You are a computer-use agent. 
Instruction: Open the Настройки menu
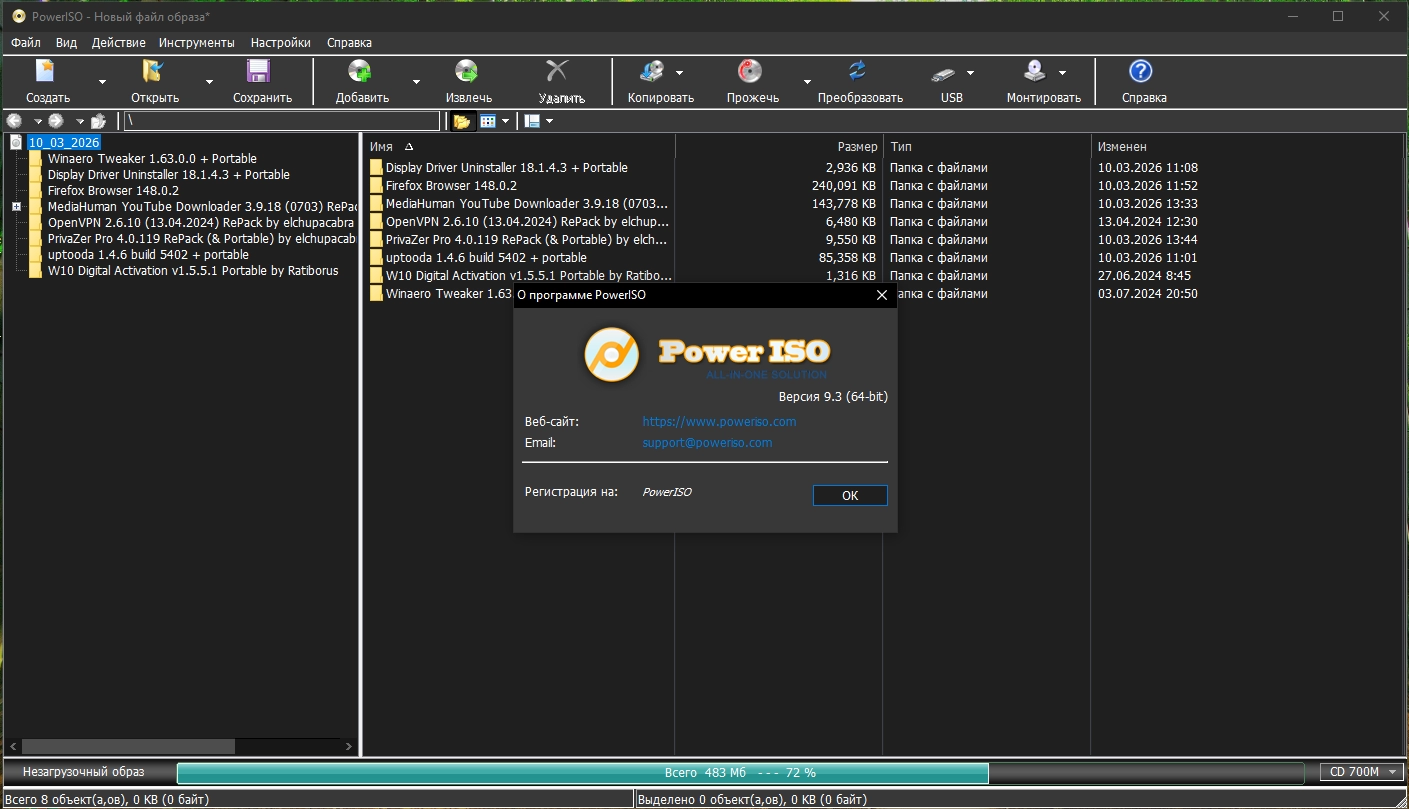pyautogui.click(x=280, y=43)
